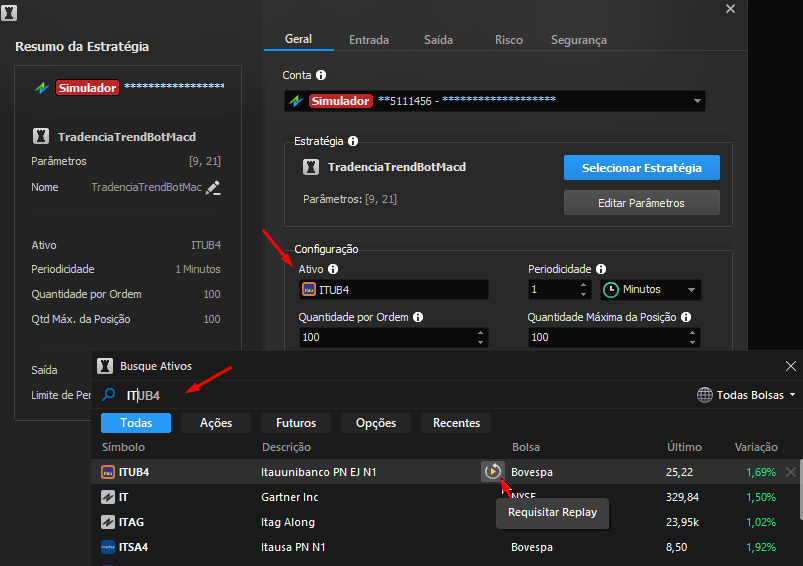The height and width of the screenshot is (566, 803).
Task: Open the Risco tab
Action: (x=509, y=40)
